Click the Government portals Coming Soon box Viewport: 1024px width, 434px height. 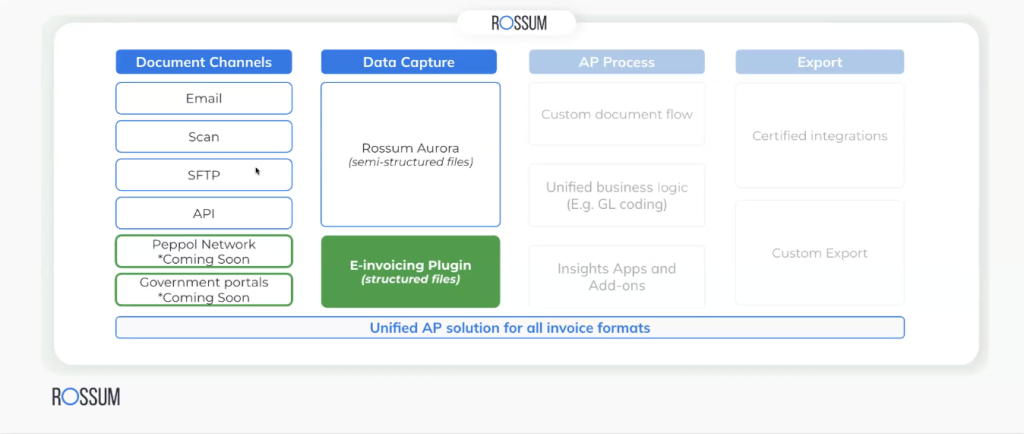pyautogui.click(x=204, y=290)
